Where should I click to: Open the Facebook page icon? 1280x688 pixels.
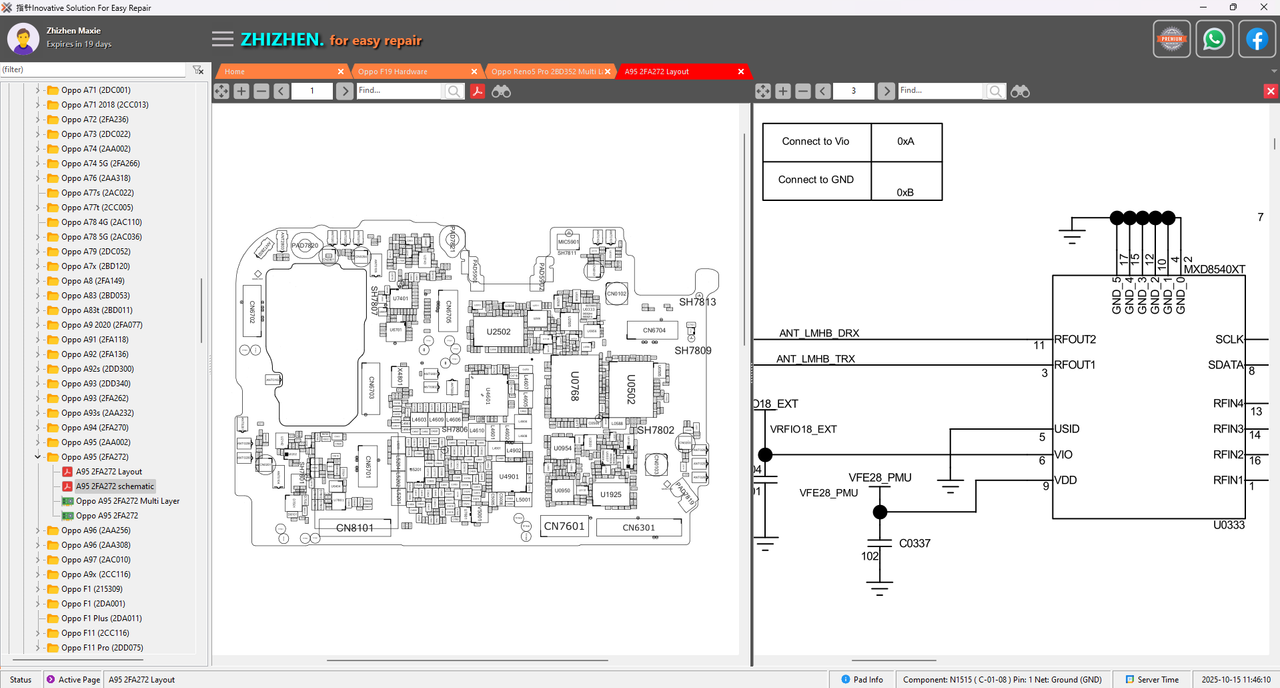(x=1256, y=39)
